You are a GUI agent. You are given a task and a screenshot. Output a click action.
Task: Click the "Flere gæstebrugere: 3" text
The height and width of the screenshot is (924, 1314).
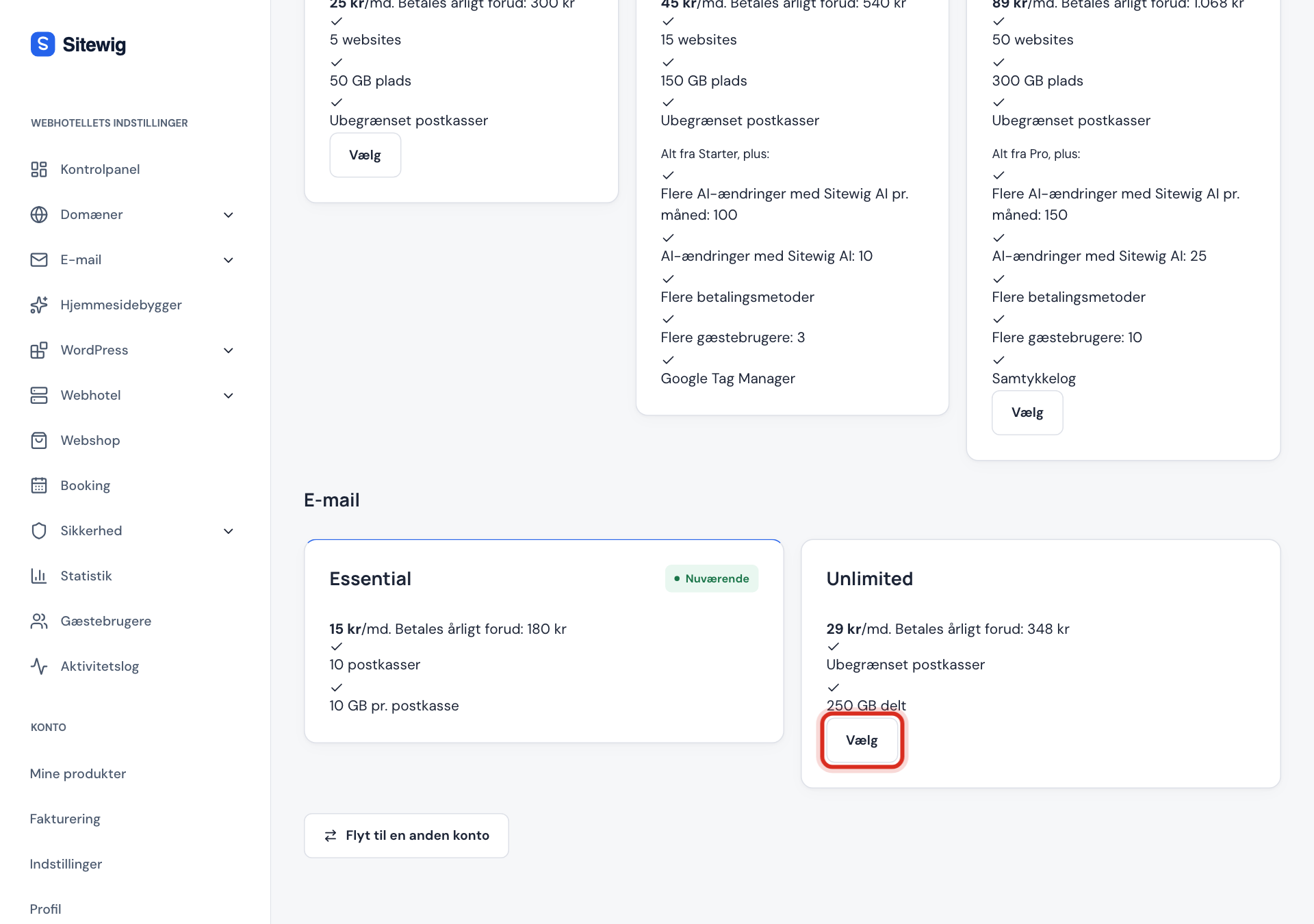pyautogui.click(x=733, y=337)
